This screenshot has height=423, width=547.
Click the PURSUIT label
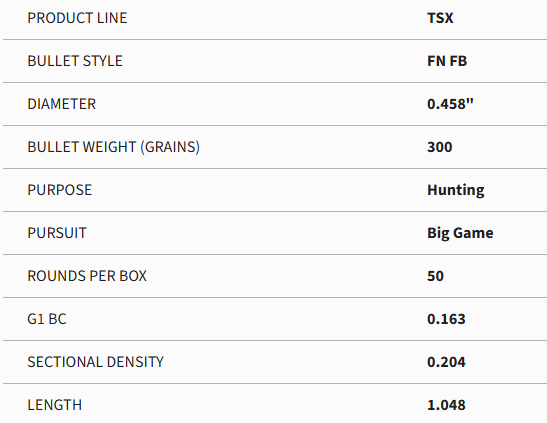coord(57,233)
